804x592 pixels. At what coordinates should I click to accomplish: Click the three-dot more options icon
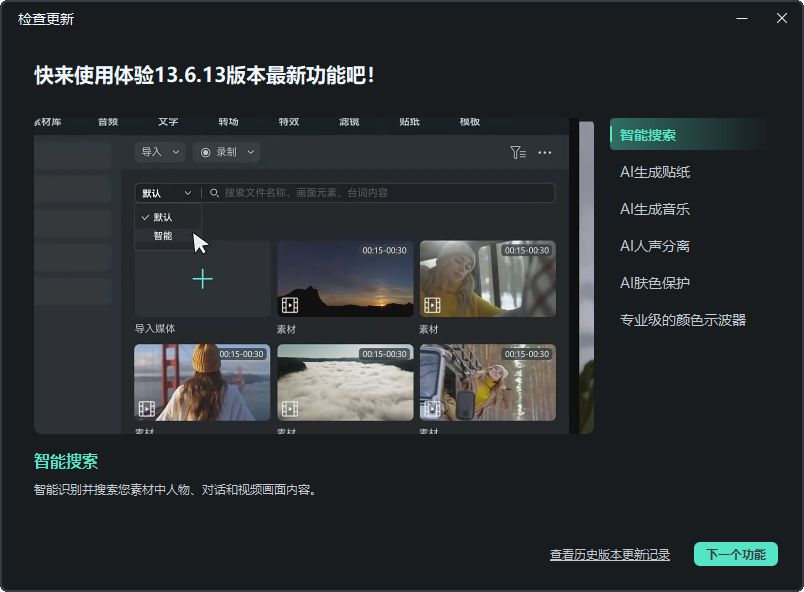tap(546, 152)
